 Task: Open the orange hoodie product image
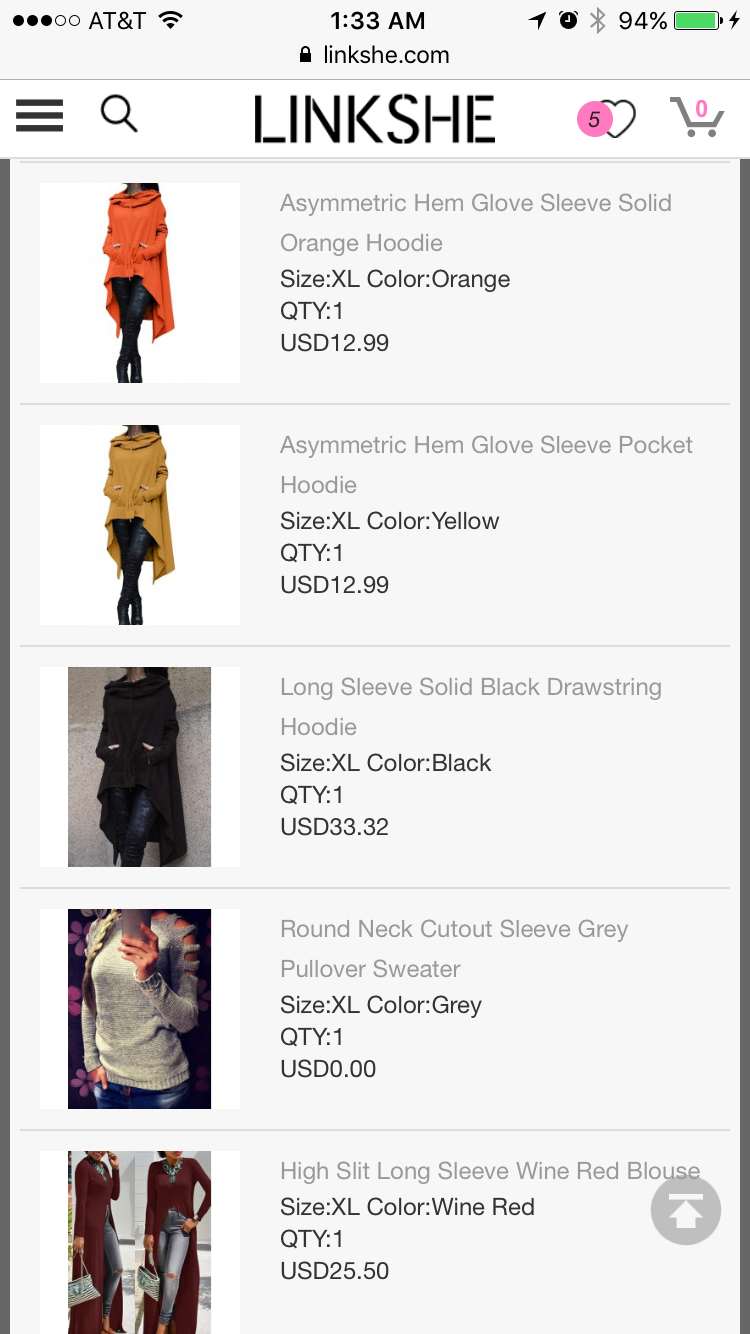140,283
